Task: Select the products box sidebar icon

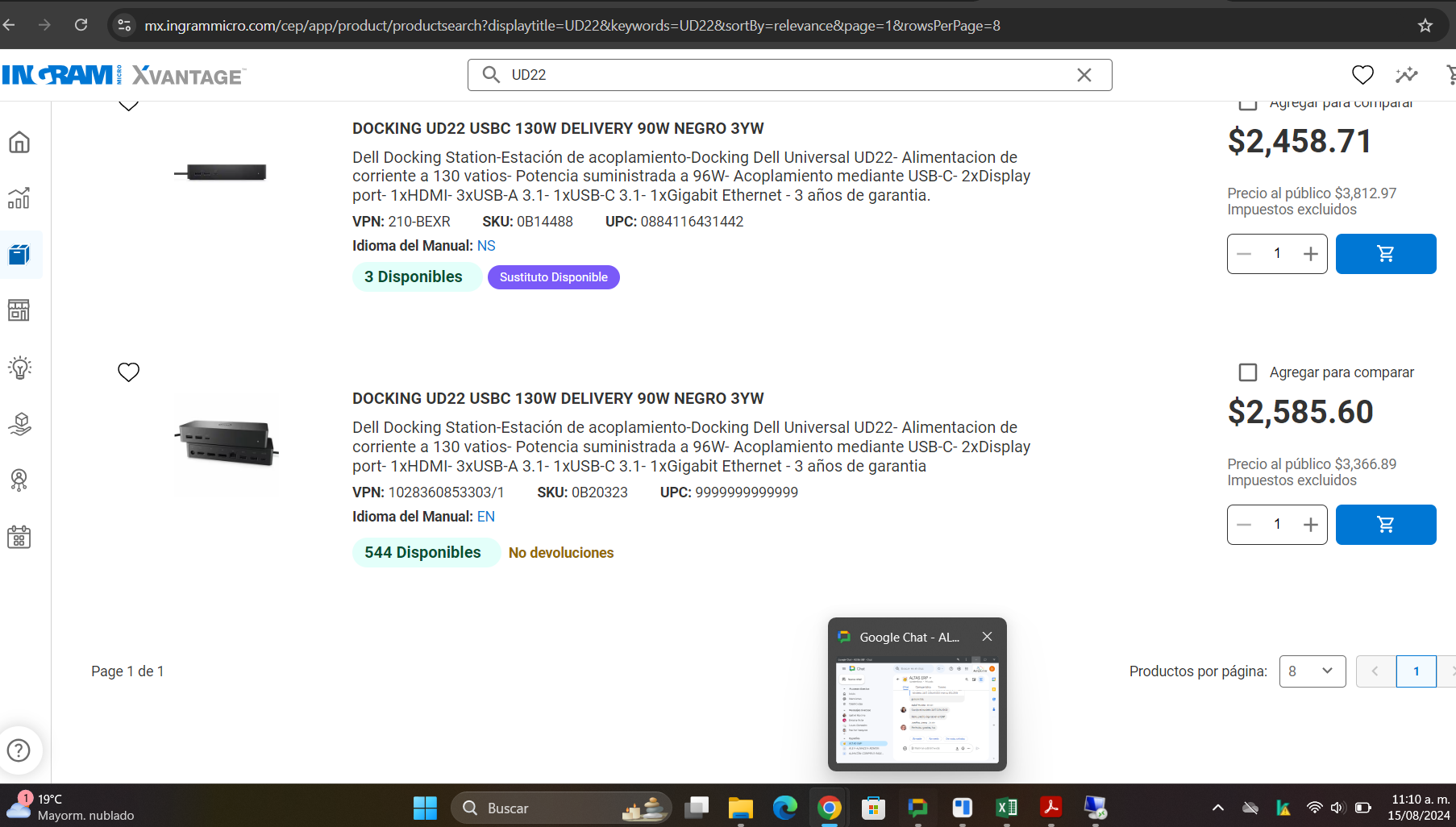Action: pos(19,255)
